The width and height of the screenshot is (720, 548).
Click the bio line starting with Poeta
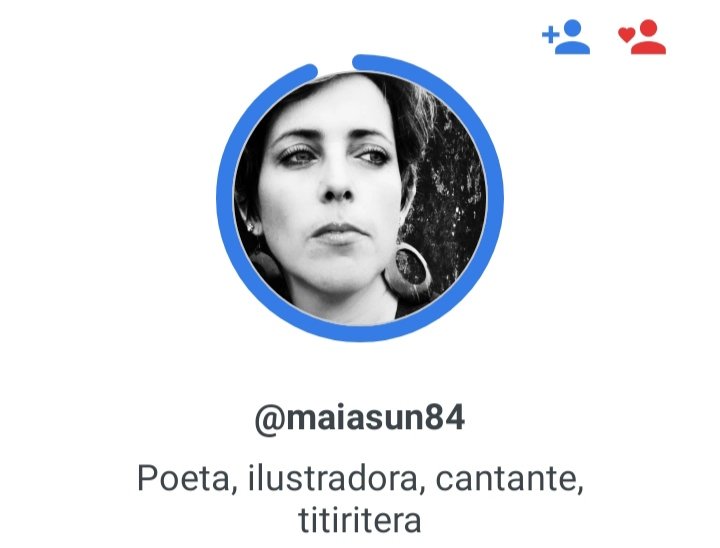[x=360, y=479]
